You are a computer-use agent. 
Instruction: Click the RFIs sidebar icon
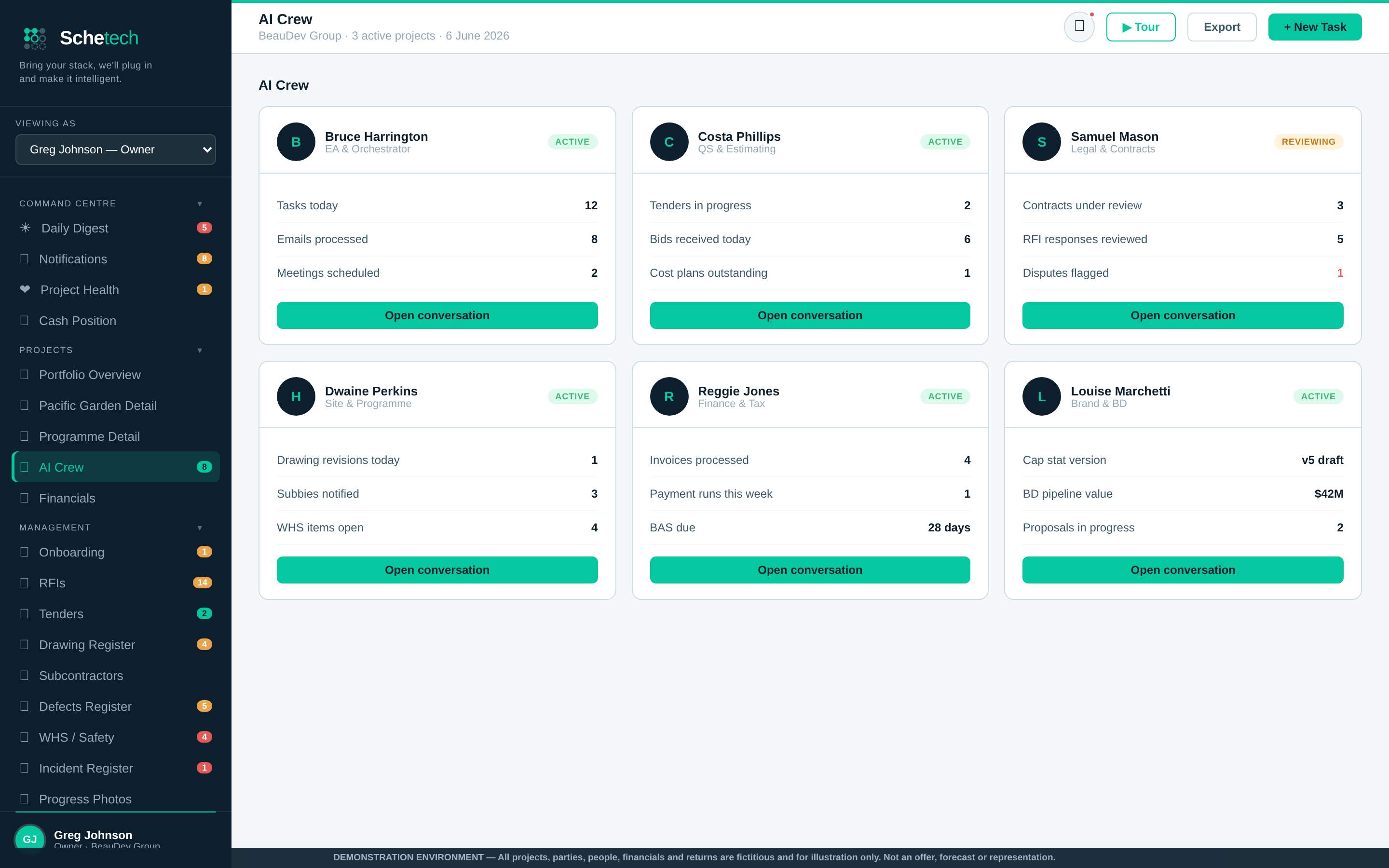[24, 583]
